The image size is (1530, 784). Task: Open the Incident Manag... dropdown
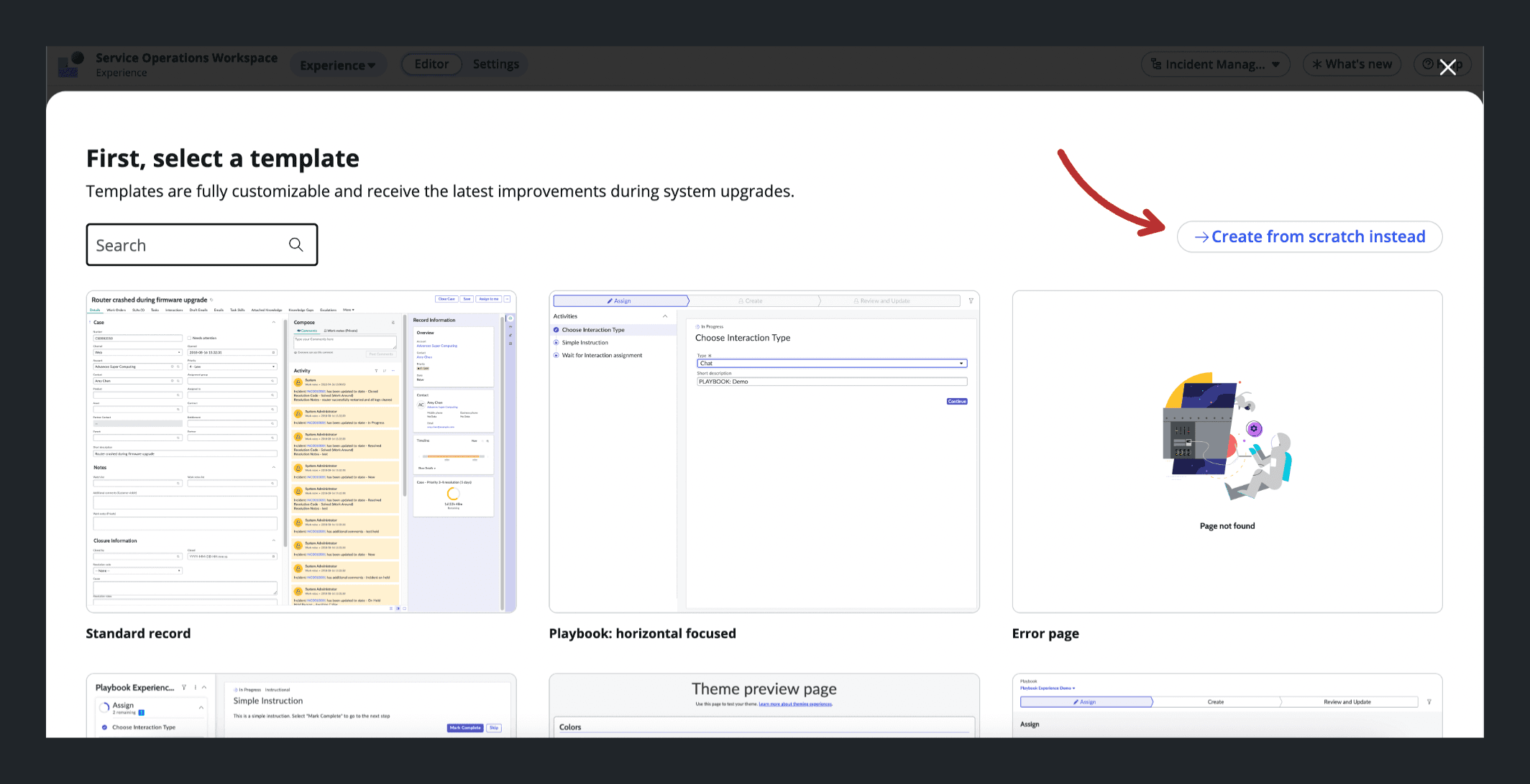pos(1215,65)
